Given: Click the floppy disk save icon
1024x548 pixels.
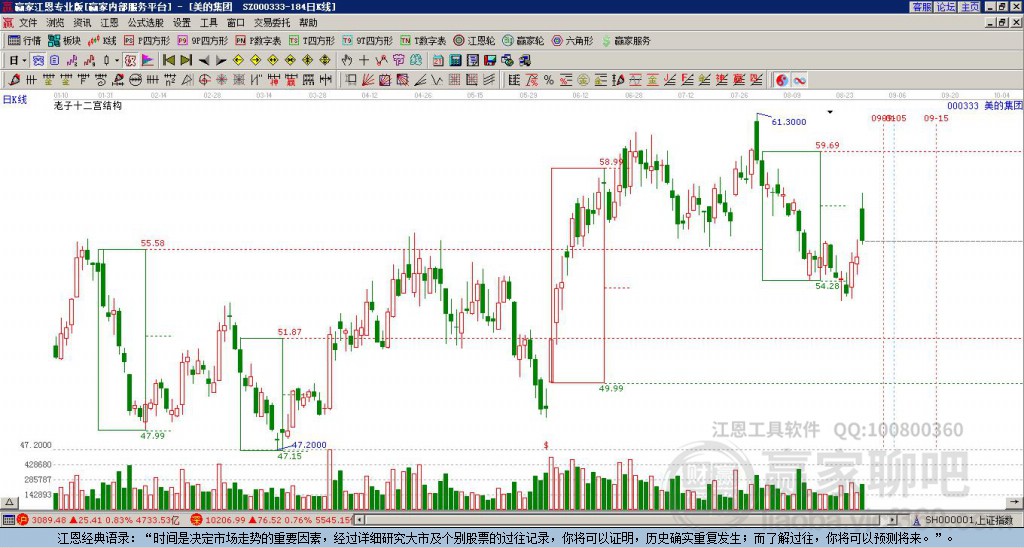Looking at the screenshot, I should point(490,60).
